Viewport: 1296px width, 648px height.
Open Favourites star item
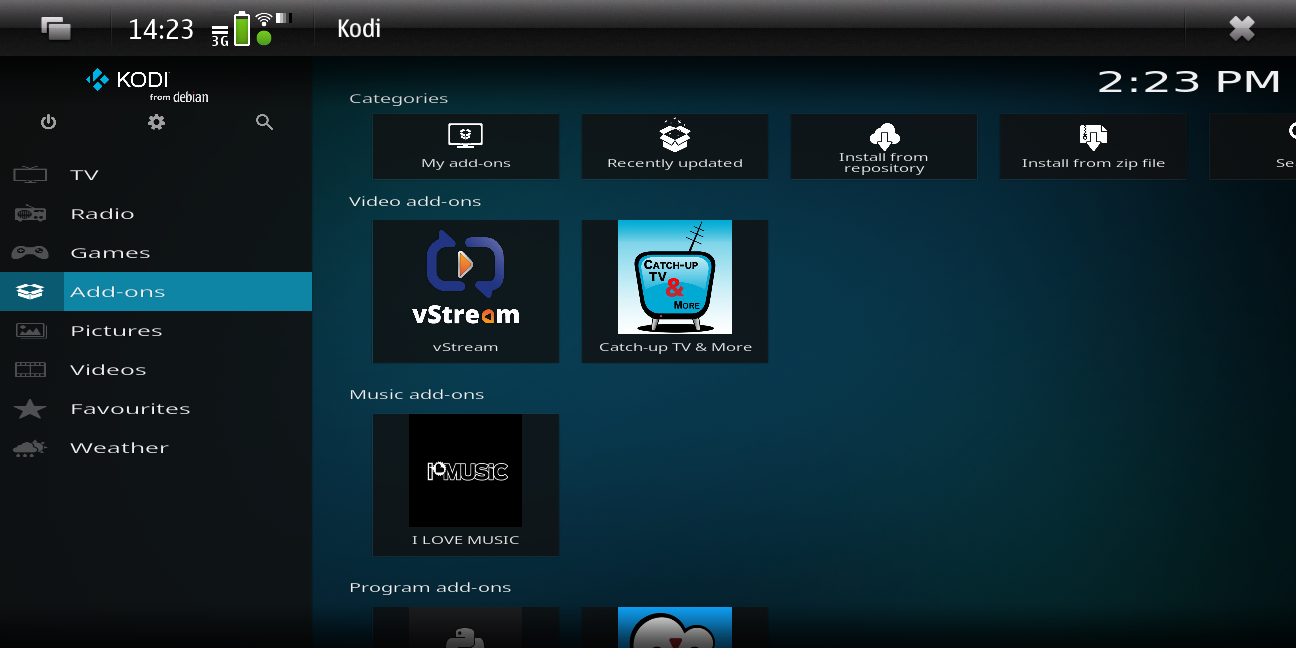(156, 409)
